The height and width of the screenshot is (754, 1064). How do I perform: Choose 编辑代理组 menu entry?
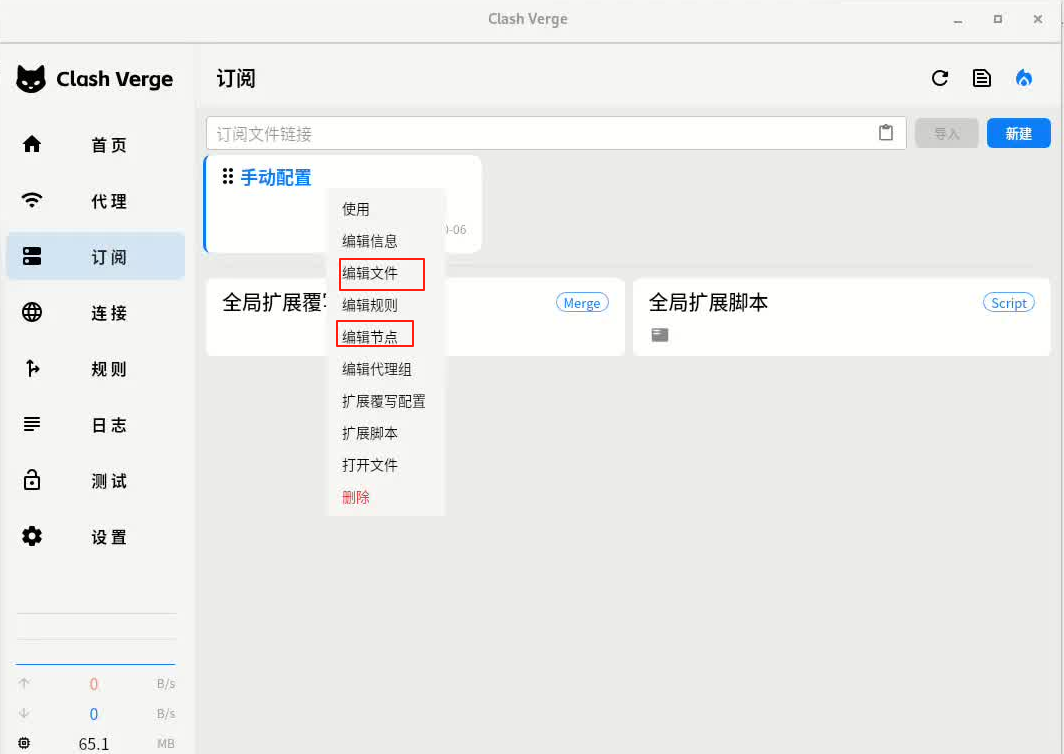377,369
